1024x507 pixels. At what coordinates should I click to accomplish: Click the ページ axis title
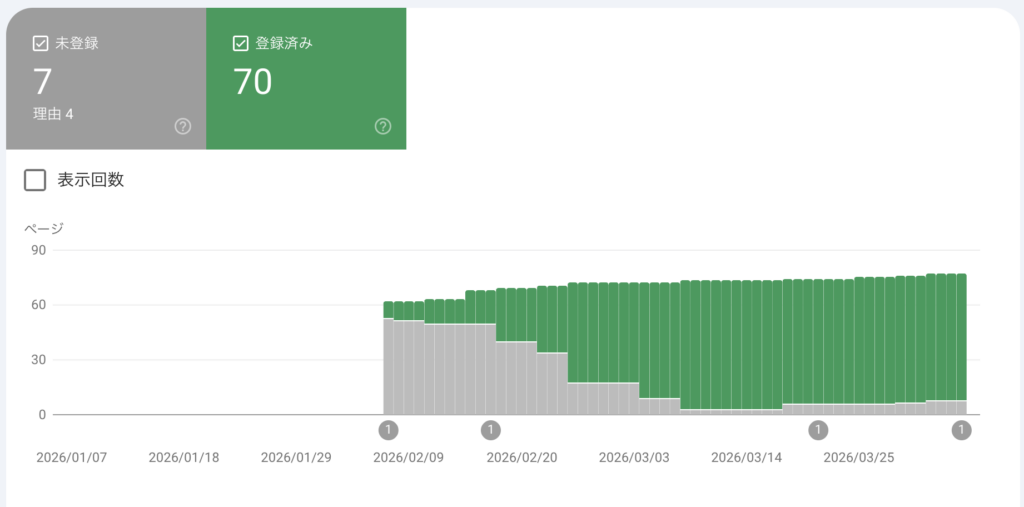[x=44, y=227]
